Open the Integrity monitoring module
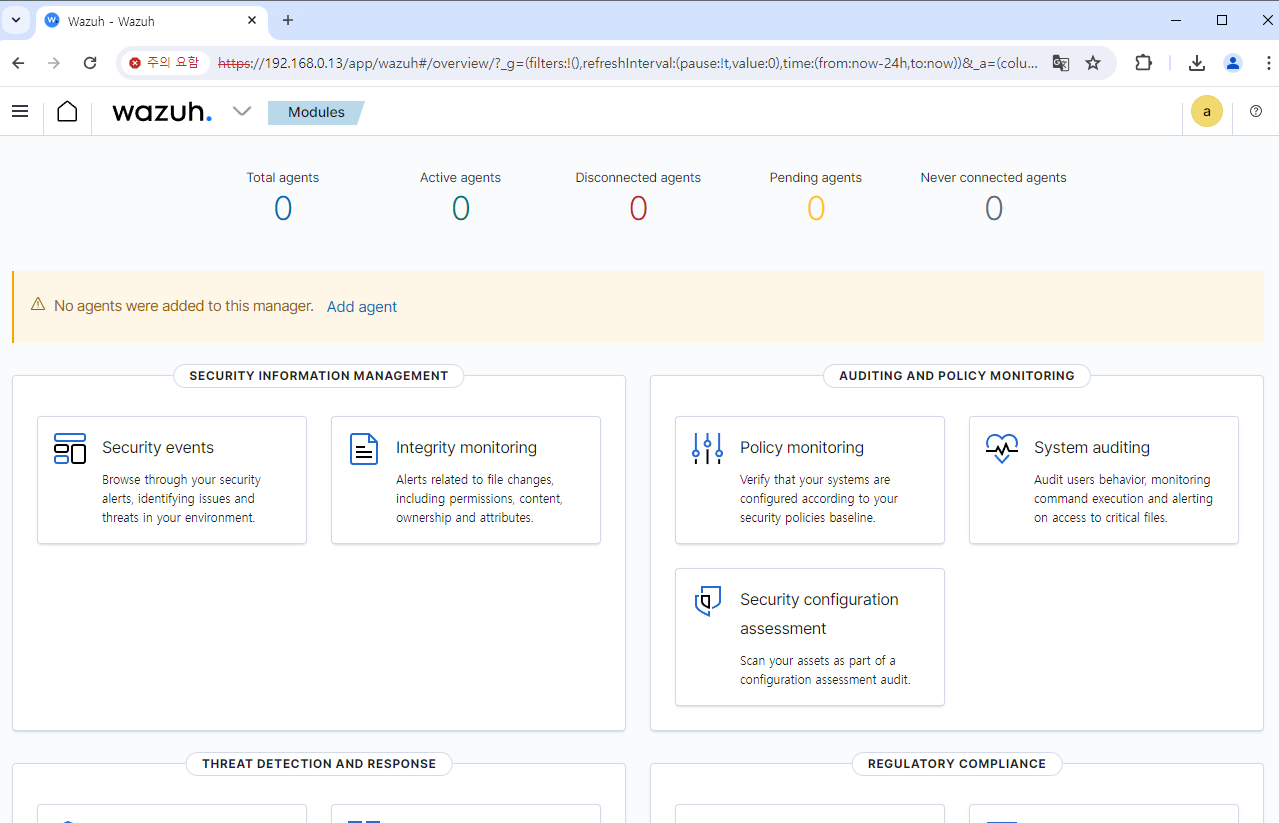This screenshot has width=1279, height=823. (x=466, y=480)
